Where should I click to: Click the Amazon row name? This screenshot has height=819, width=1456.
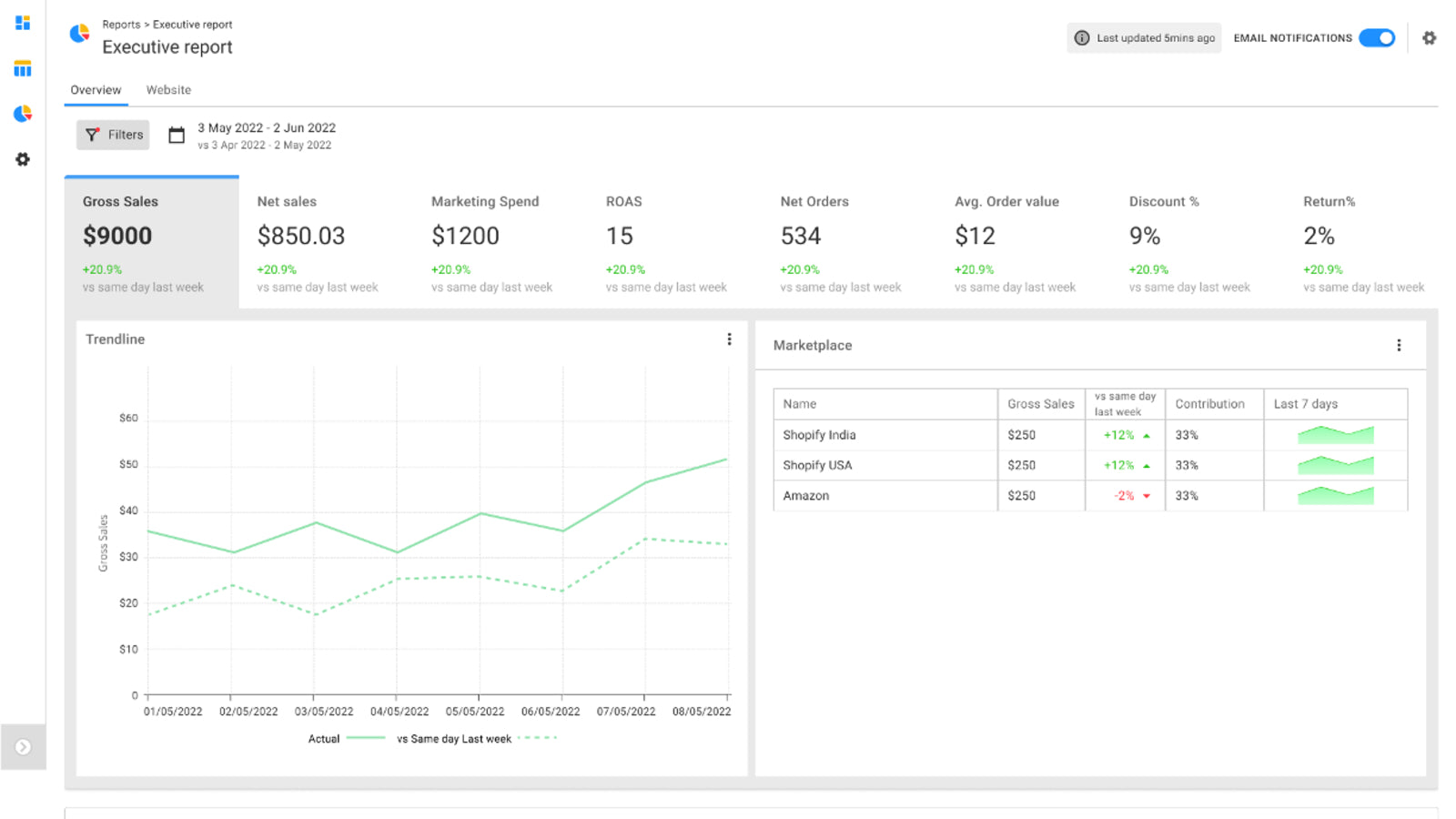[806, 496]
